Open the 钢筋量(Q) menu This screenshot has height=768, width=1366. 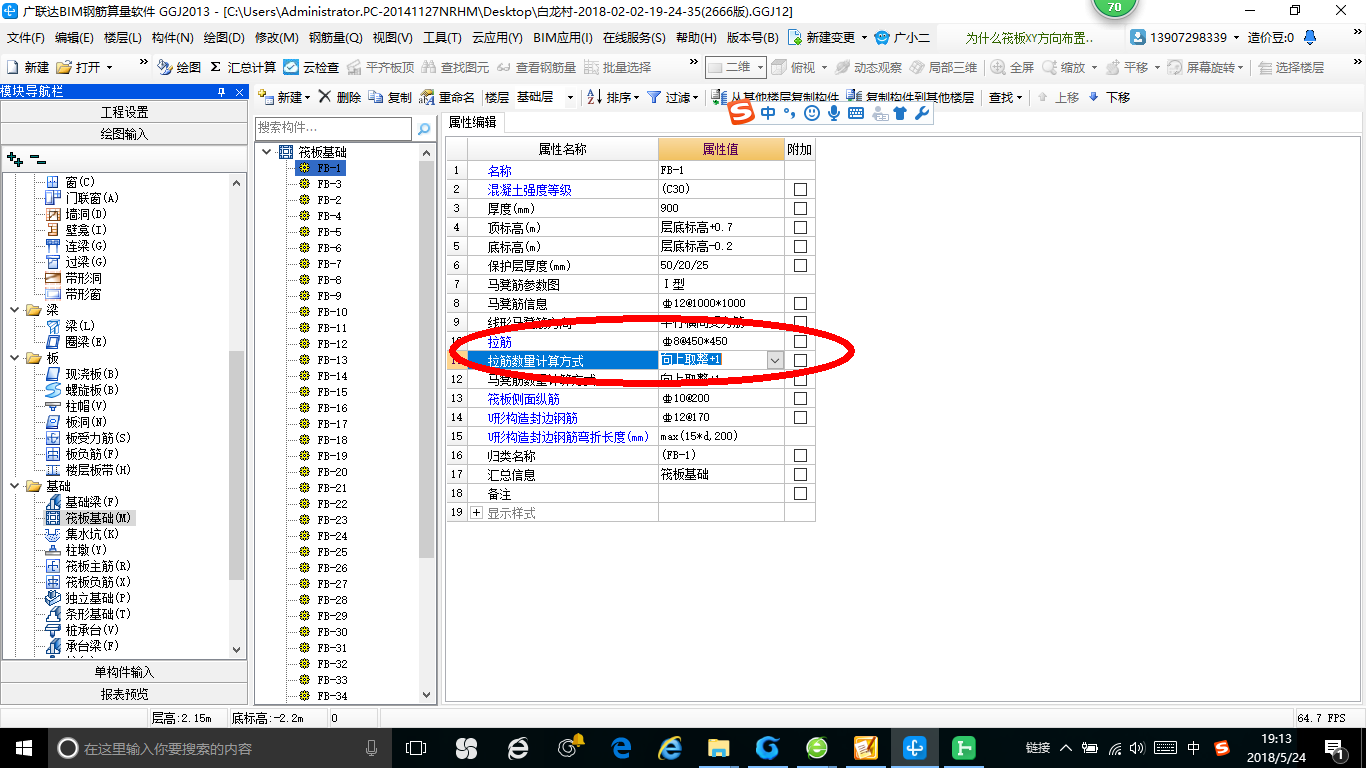click(x=335, y=38)
